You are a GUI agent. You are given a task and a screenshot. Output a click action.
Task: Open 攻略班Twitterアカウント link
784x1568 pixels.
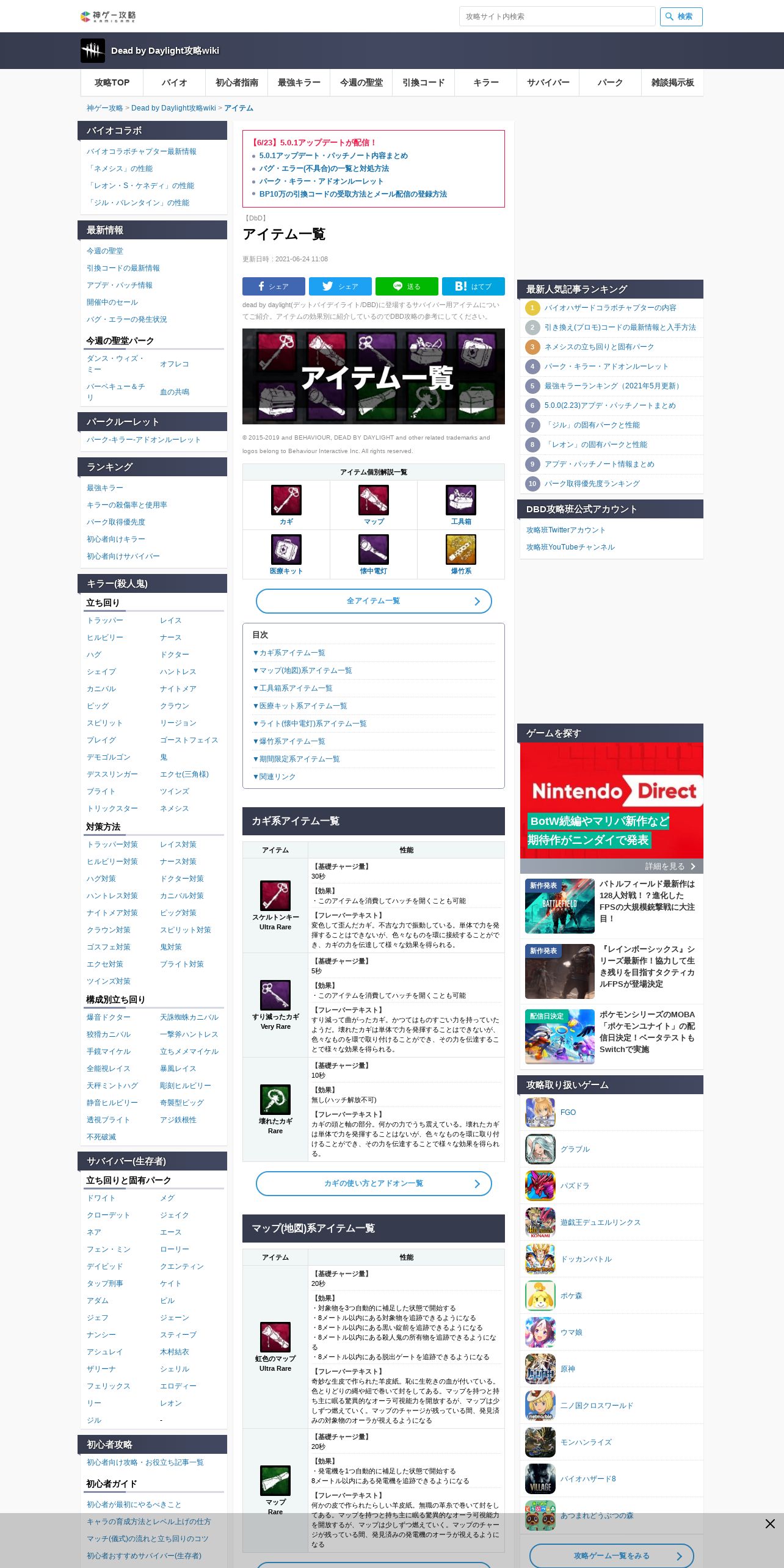(x=566, y=530)
